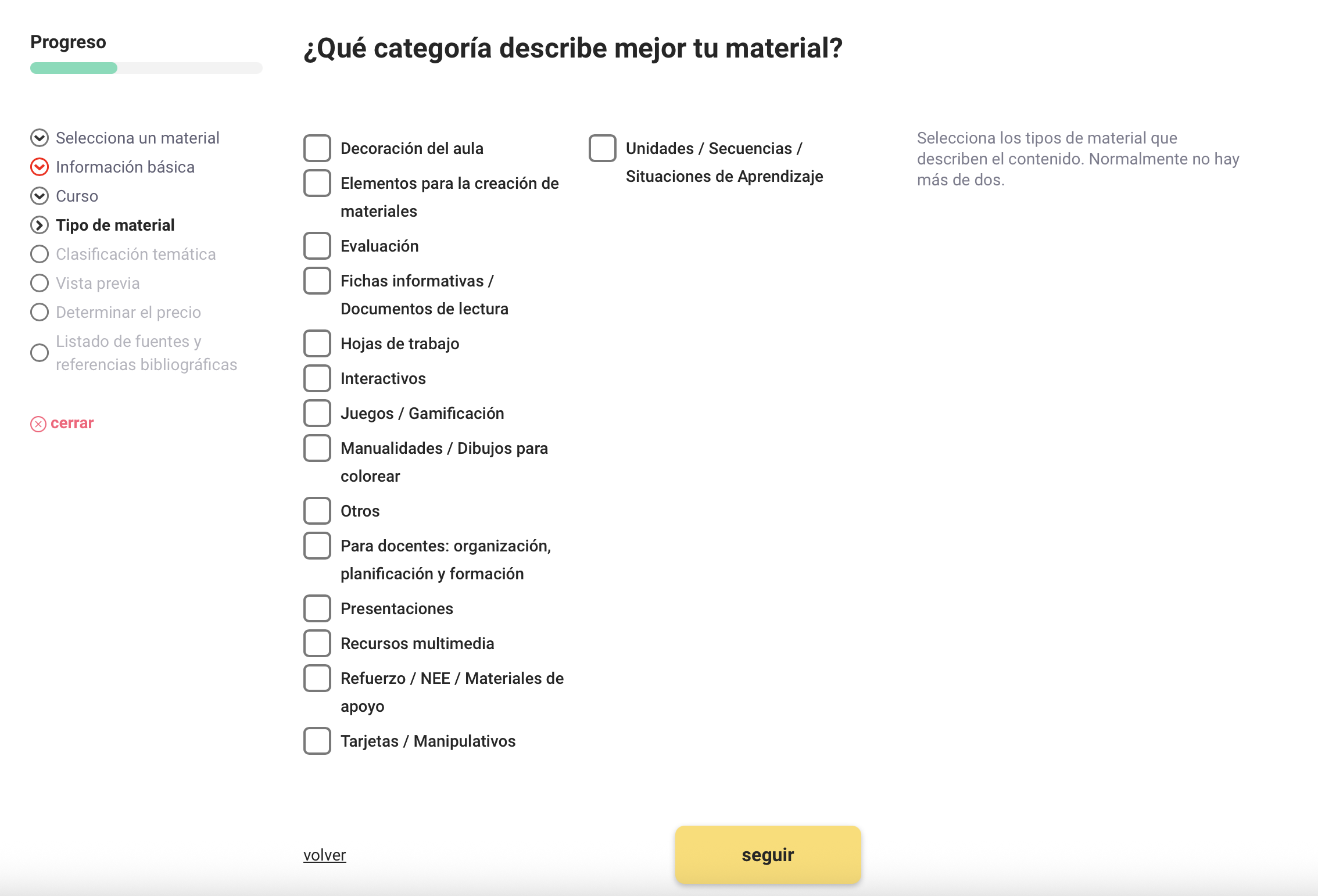Click the green Progreso bar

(74, 68)
